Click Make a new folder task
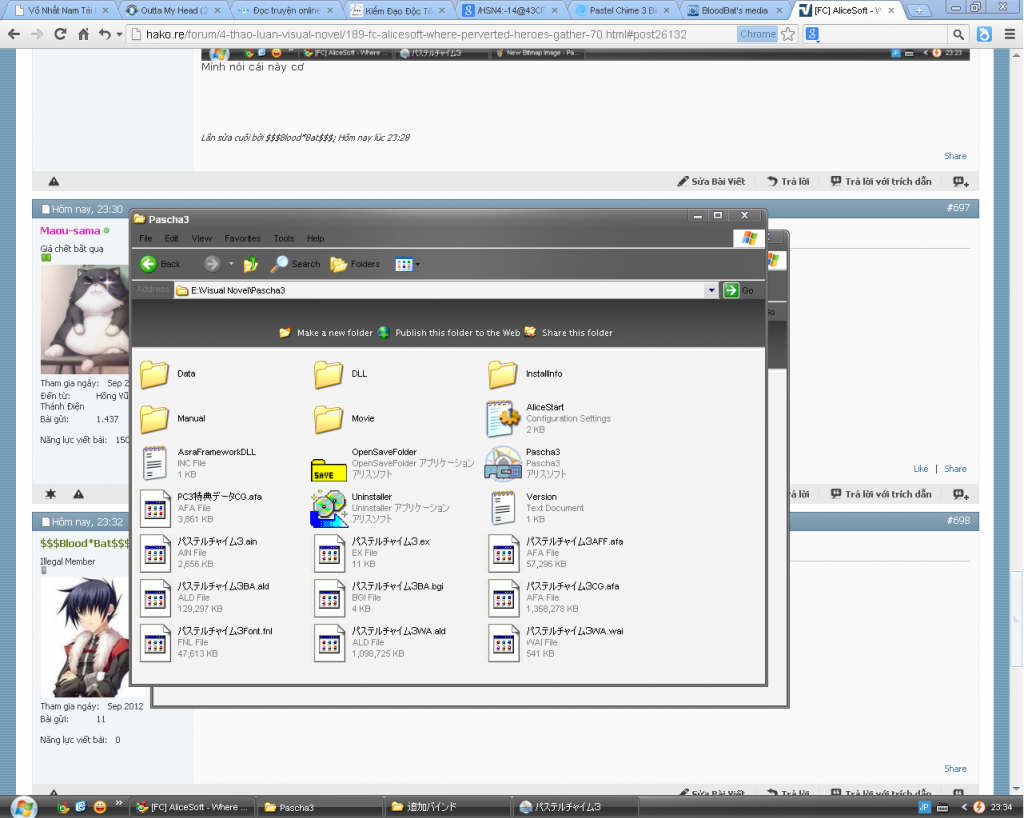1024x818 pixels. (x=326, y=333)
